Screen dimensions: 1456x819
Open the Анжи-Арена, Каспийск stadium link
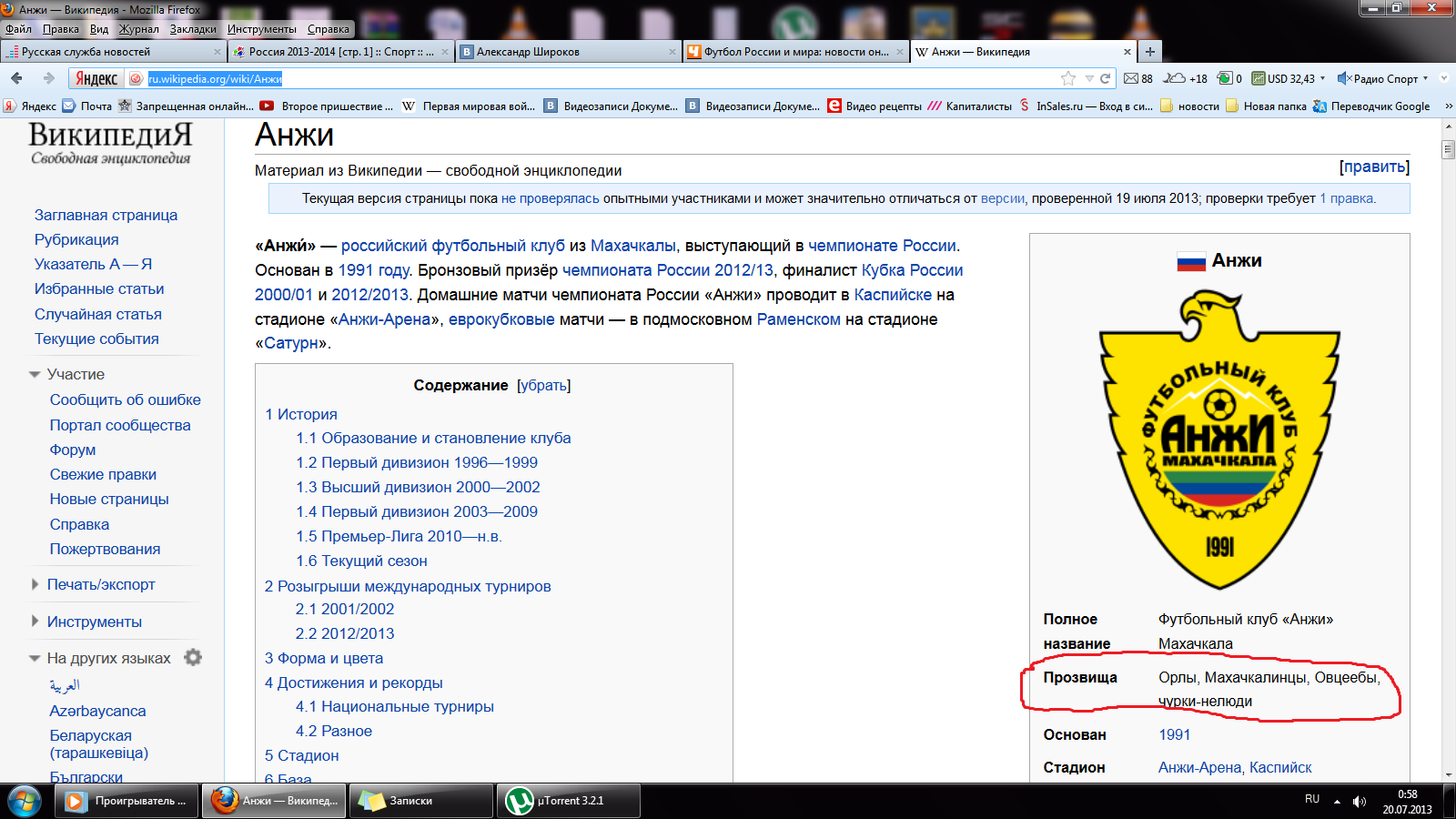click(x=1235, y=767)
